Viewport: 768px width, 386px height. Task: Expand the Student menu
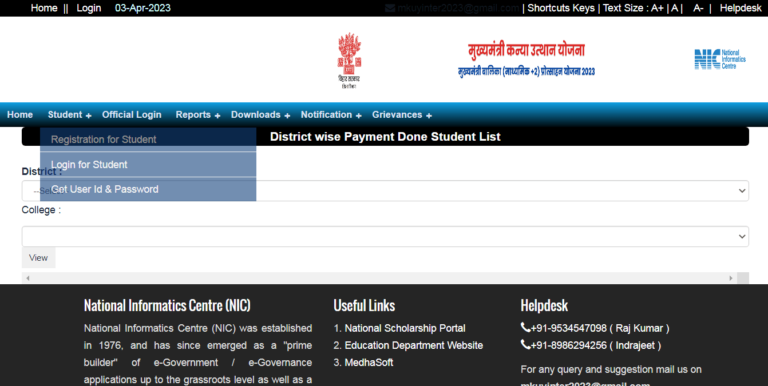click(70, 115)
